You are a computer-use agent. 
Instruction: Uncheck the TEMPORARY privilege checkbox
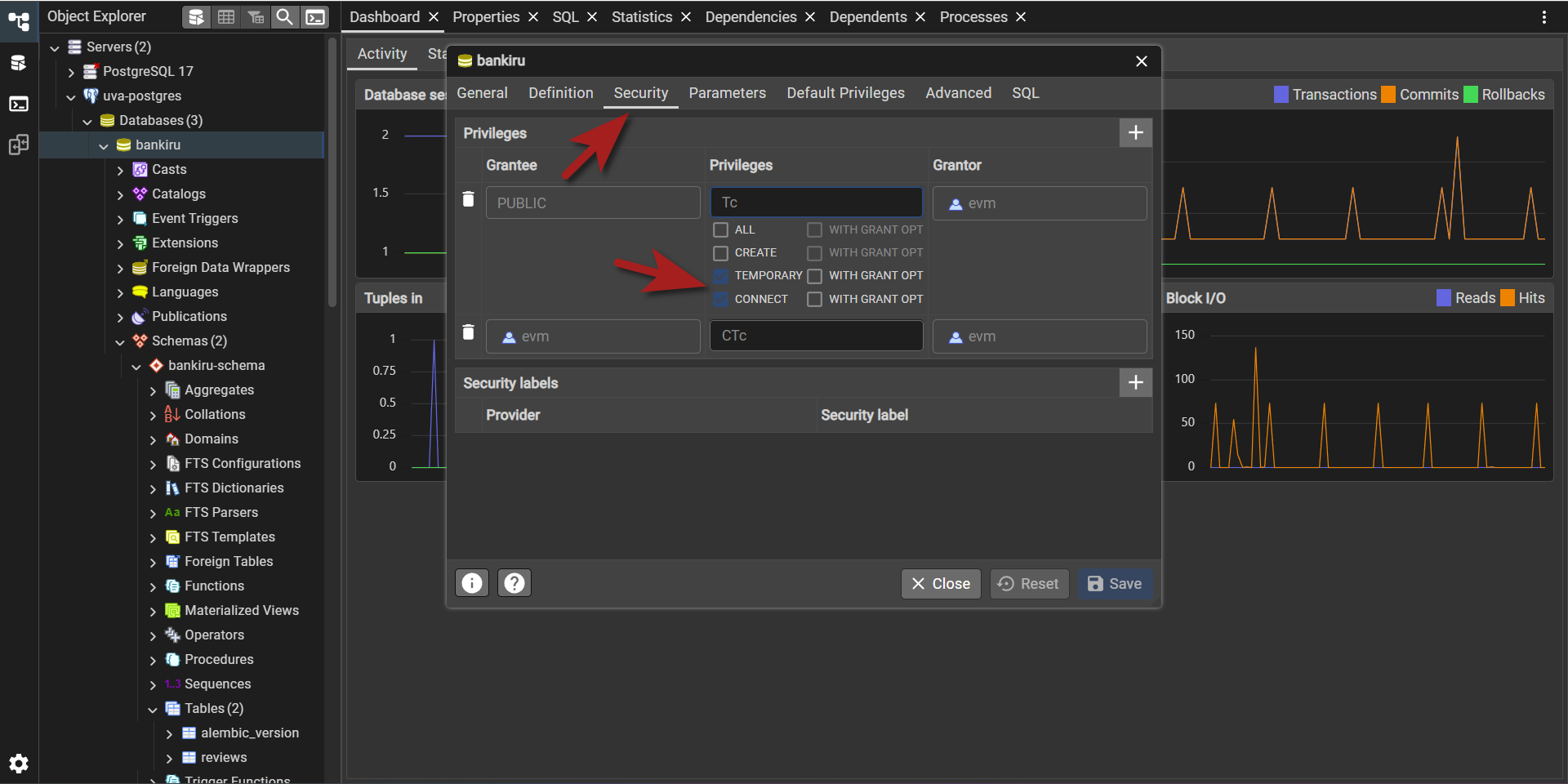(720, 276)
